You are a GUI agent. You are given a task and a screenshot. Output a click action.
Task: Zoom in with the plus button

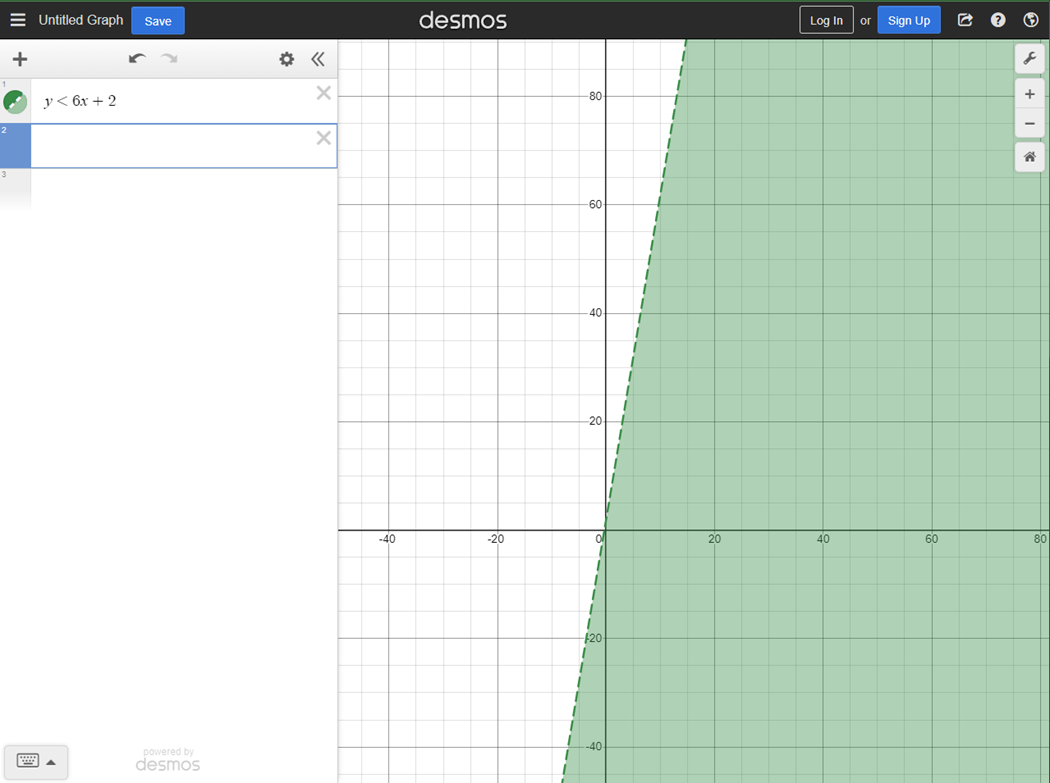pyautogui.click(x=1030, y=94)
